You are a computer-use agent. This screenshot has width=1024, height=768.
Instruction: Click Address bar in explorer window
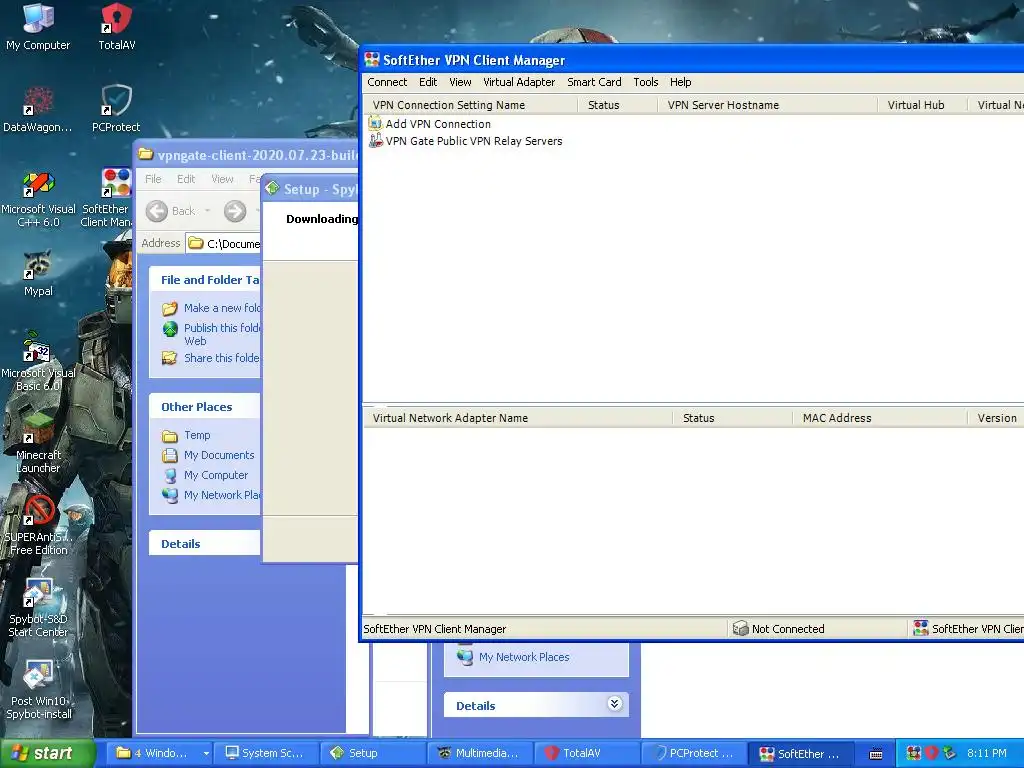[223, 244]
